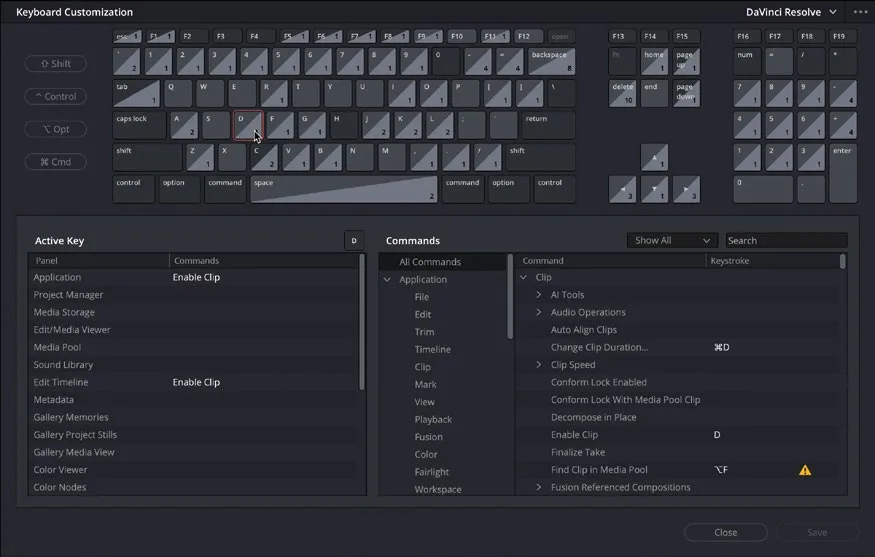Click the L key

point(440,125)
